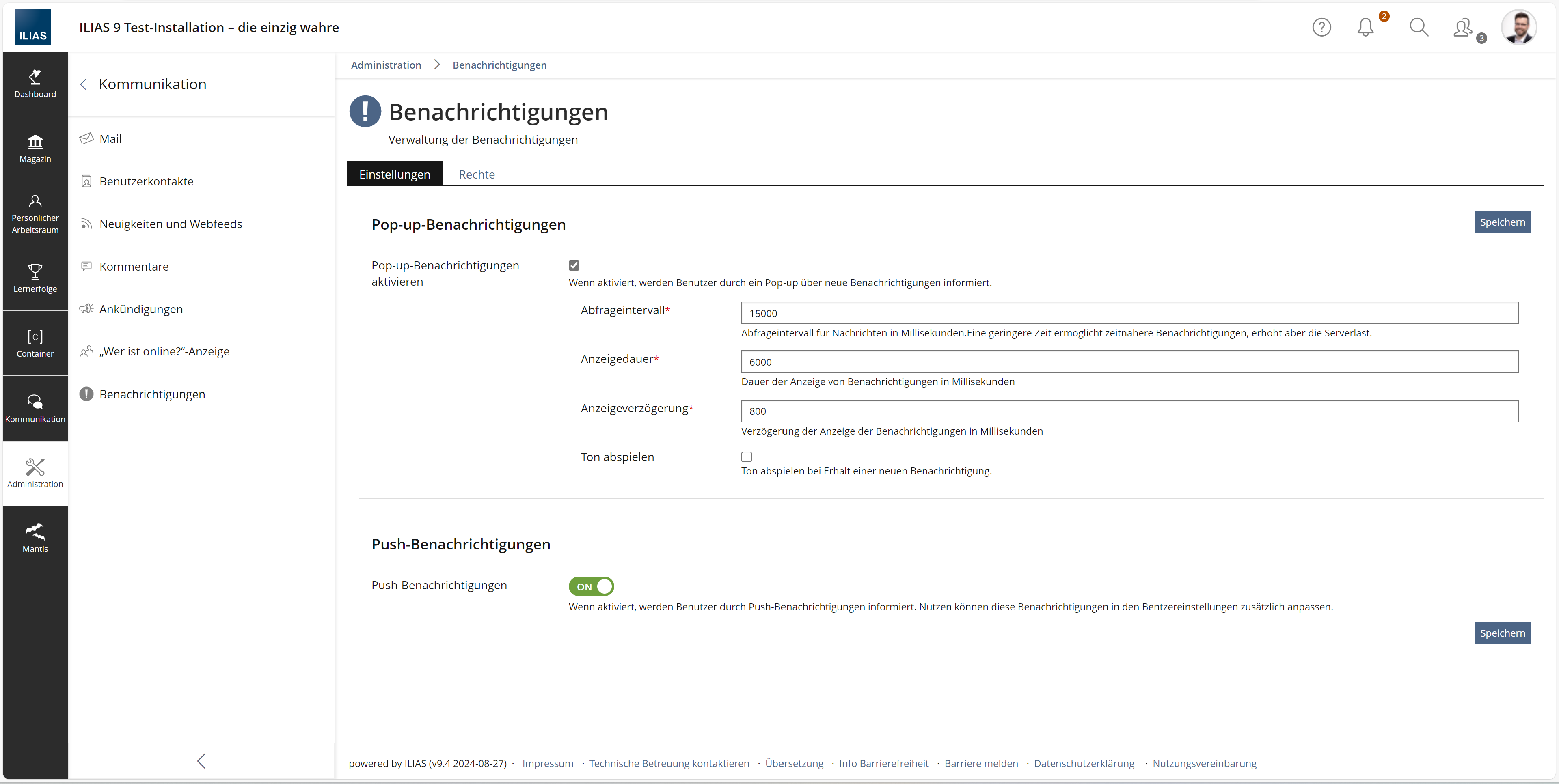This screenshot has height=784, width=1559.
Task: Select Ankündigungen in Kommunikation menu
Action: point(141,309)
